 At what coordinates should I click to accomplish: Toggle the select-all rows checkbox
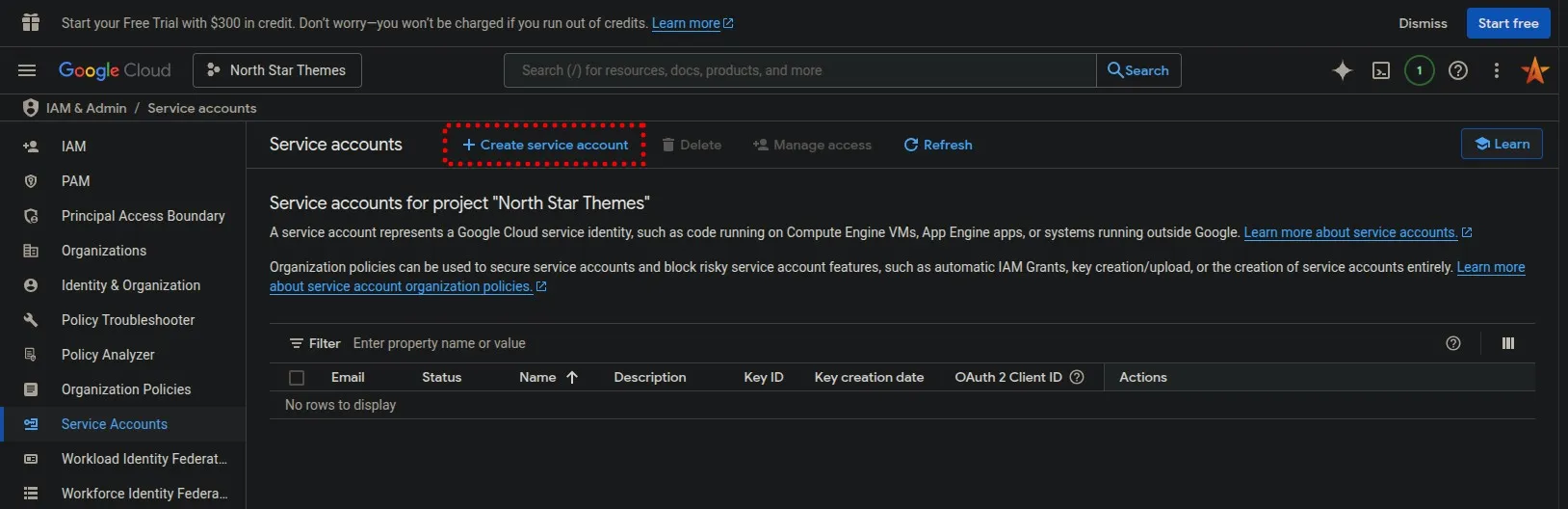[297, 378]
